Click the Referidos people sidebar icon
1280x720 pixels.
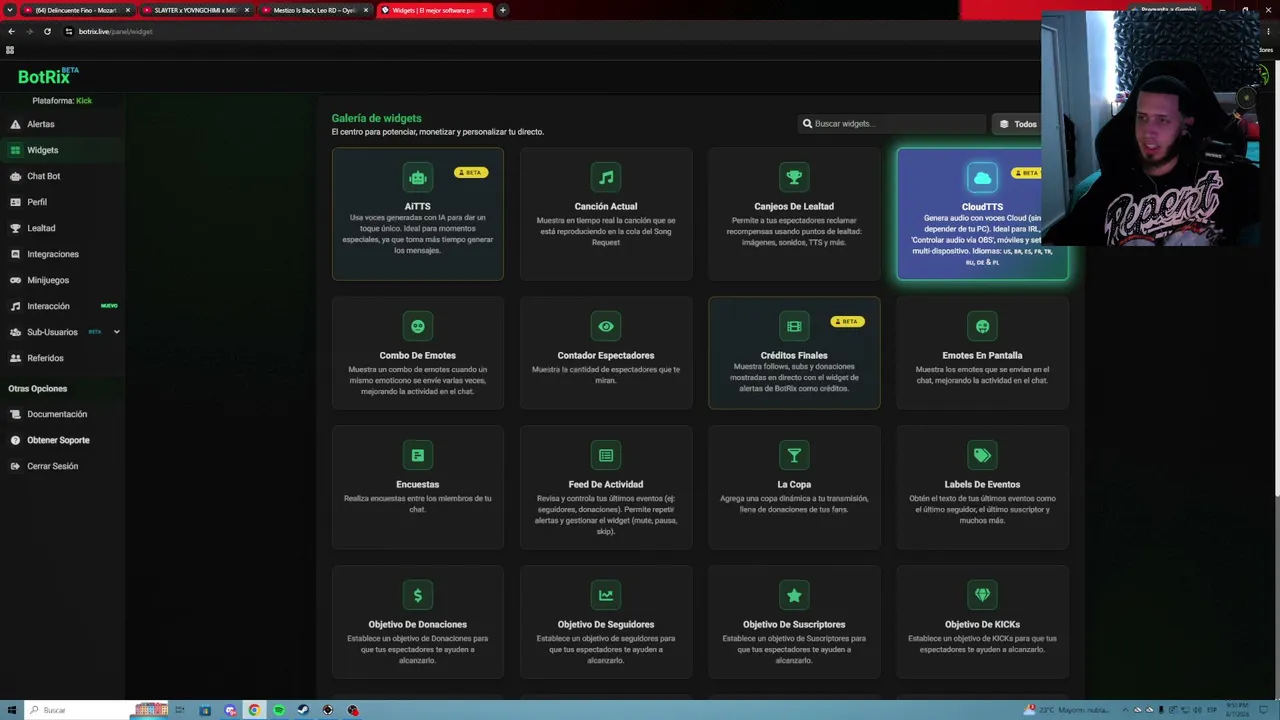pyautogui.click(x=15, y=358)
